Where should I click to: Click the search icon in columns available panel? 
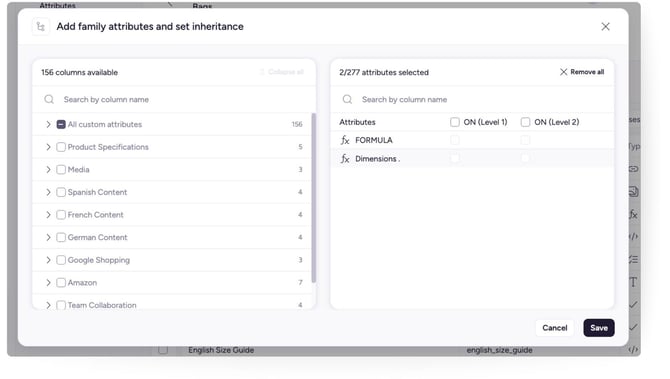(x=49, y=100)
